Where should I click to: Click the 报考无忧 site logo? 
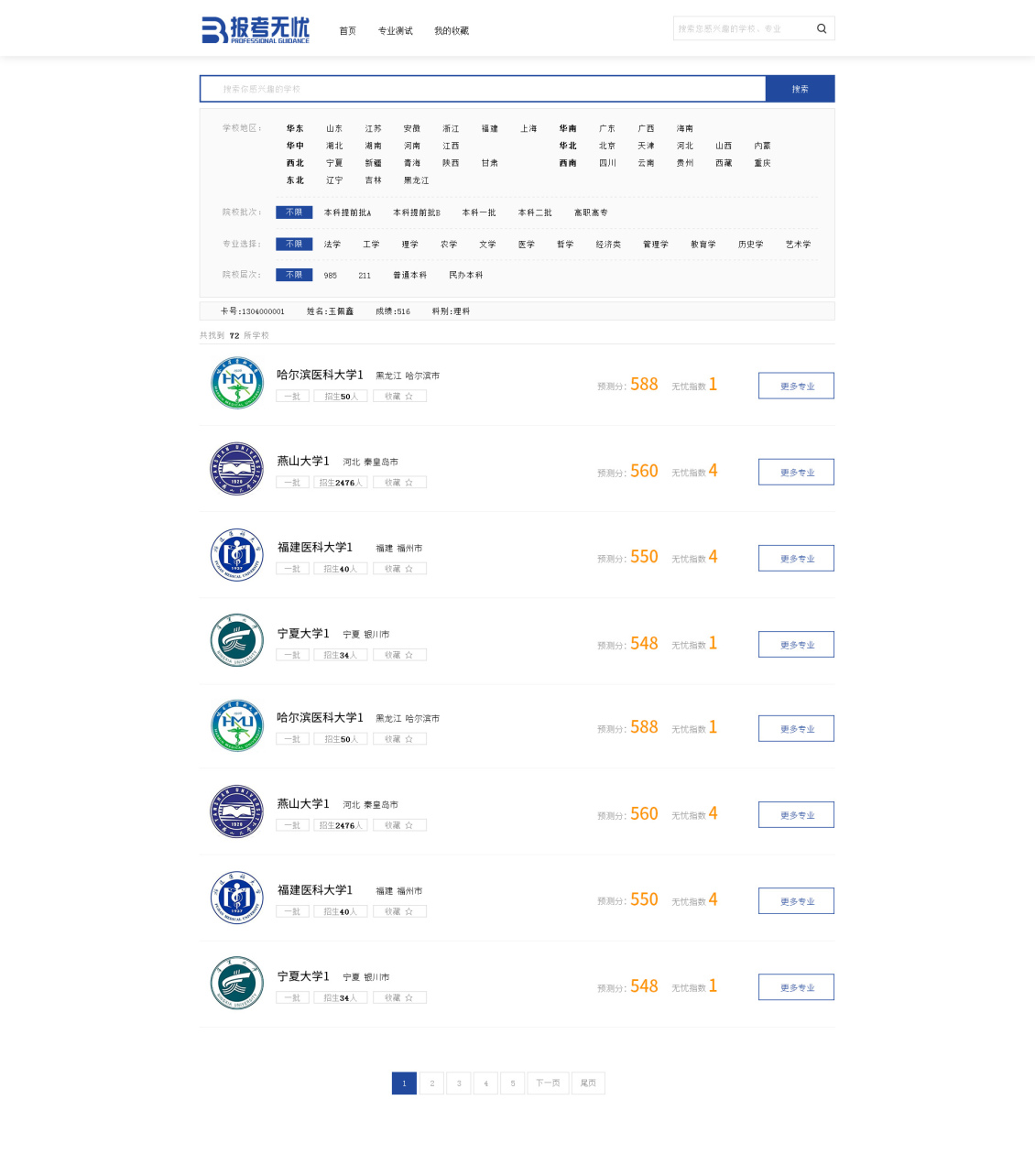[x=256, y=29]
